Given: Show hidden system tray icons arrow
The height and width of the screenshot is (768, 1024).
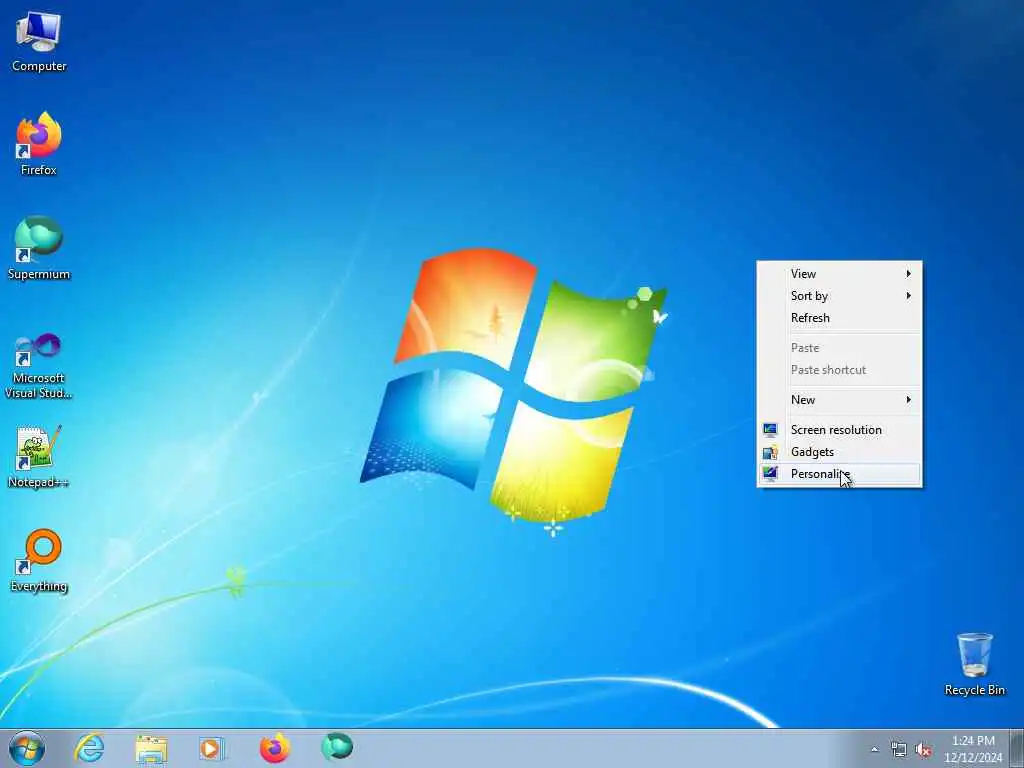Looking at the screenshot, I should pos(874,750).
